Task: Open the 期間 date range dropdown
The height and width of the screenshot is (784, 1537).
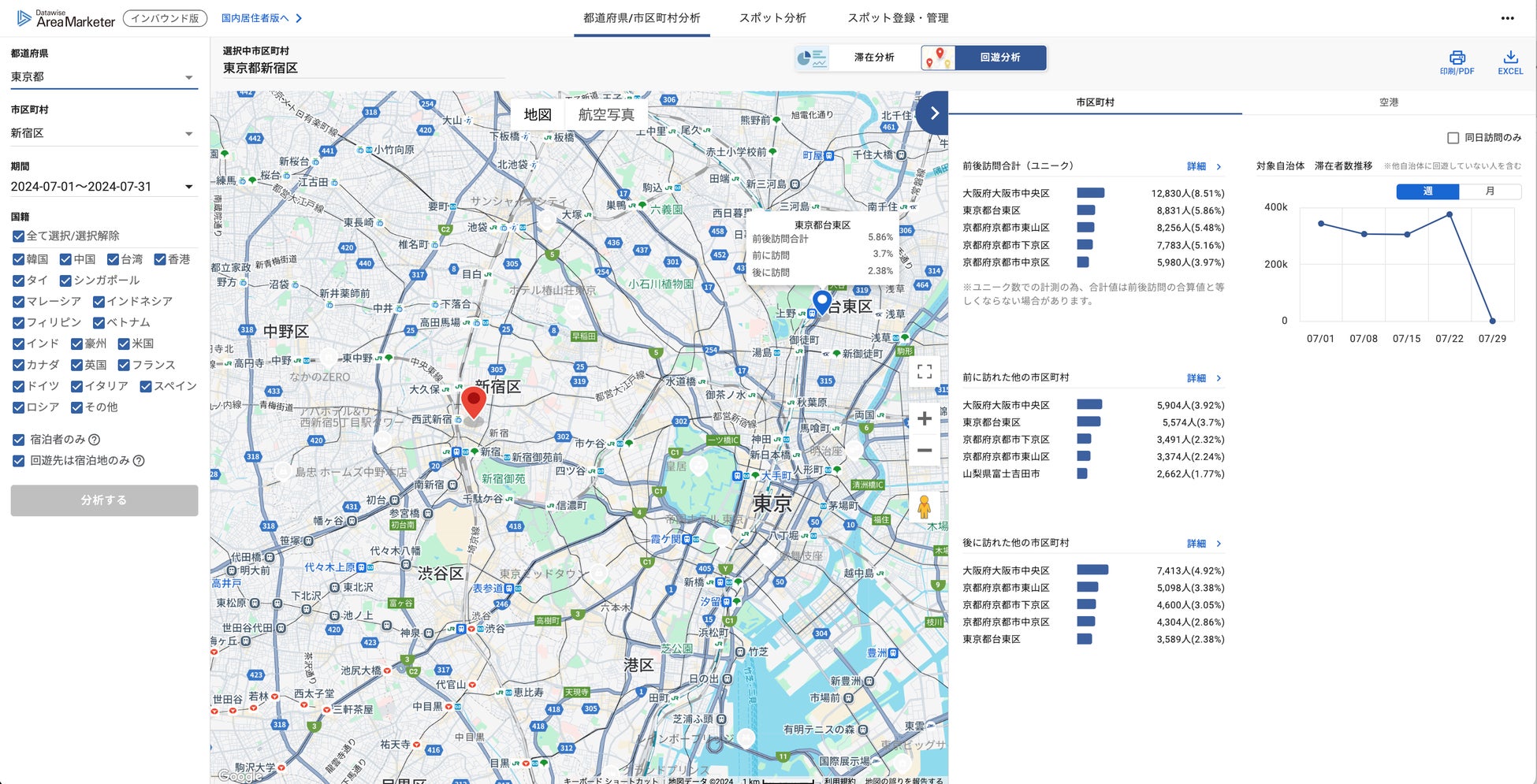Action: (x=103, y=187)
